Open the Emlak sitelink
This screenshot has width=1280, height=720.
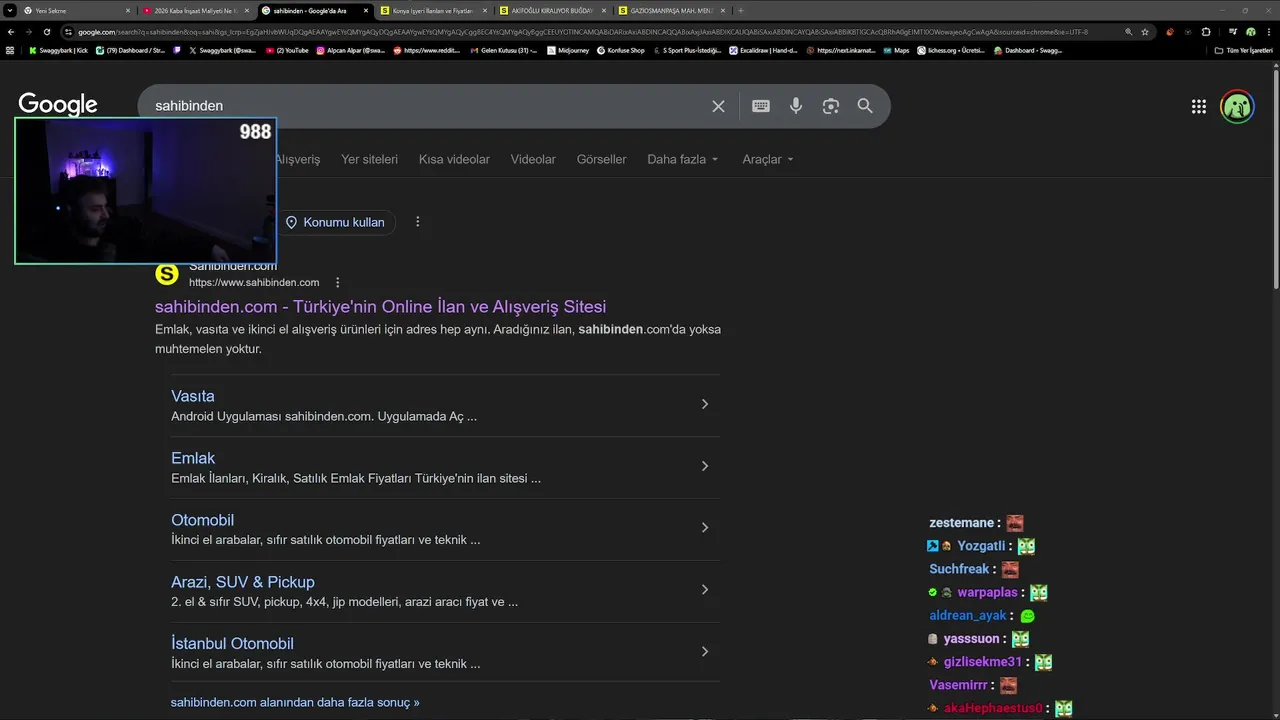(x=193, y=458)
